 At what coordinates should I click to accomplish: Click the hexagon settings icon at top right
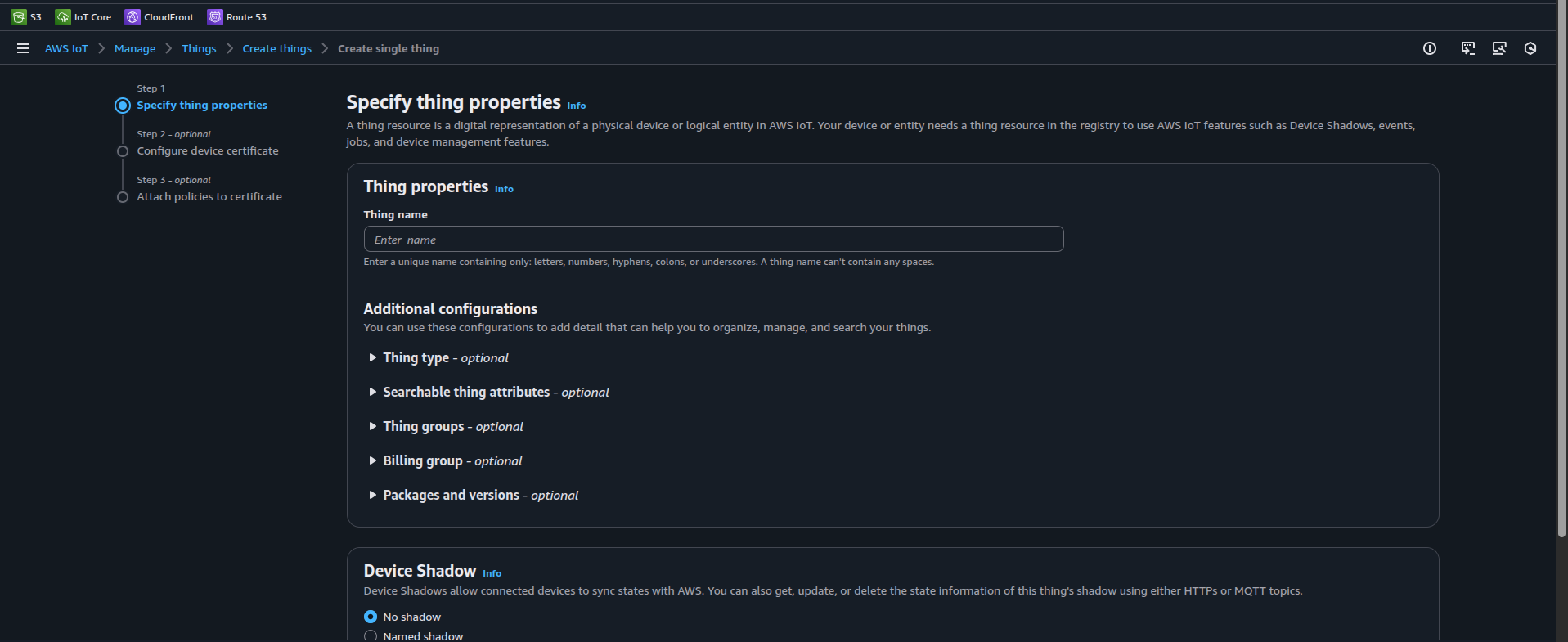click(1530, 48)
